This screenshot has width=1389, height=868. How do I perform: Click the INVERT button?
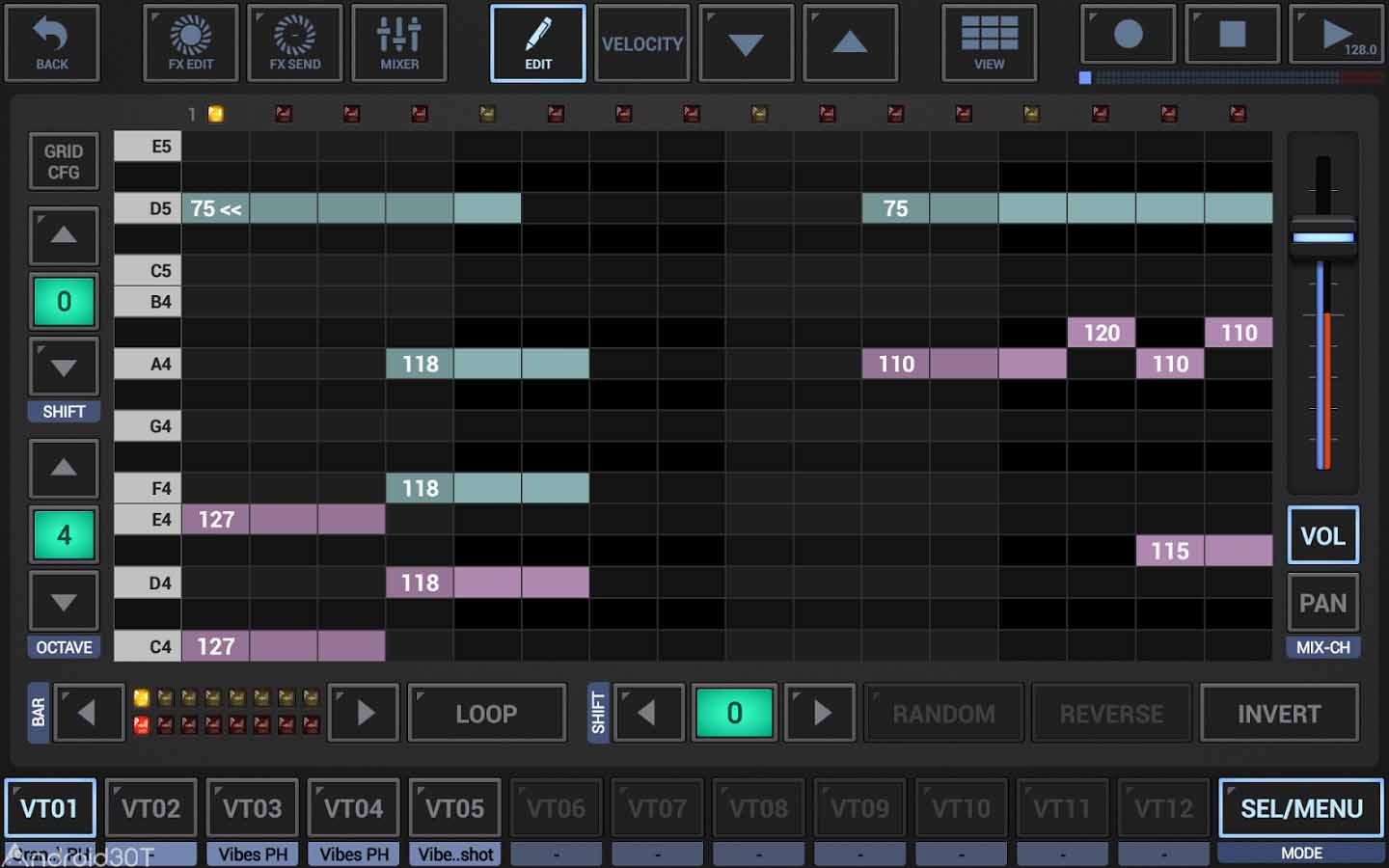pos(1279,713)
